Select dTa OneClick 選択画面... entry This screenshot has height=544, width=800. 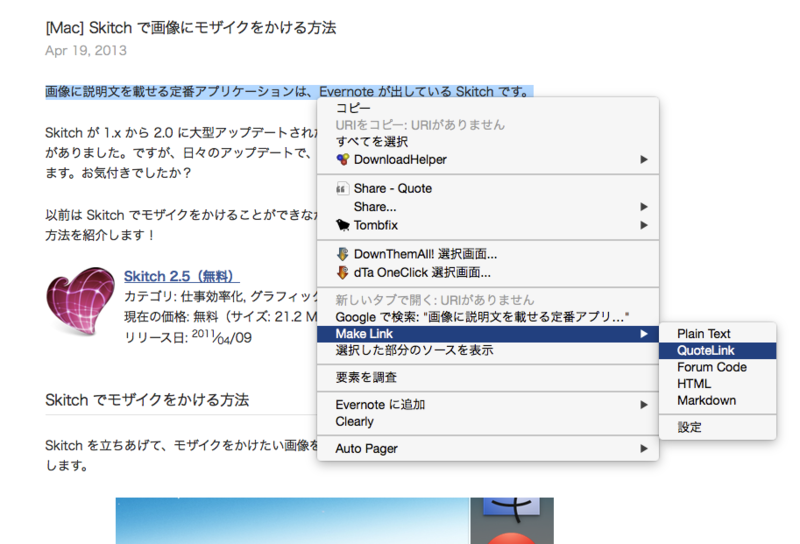pyautogui.click(x=488, y=273)
